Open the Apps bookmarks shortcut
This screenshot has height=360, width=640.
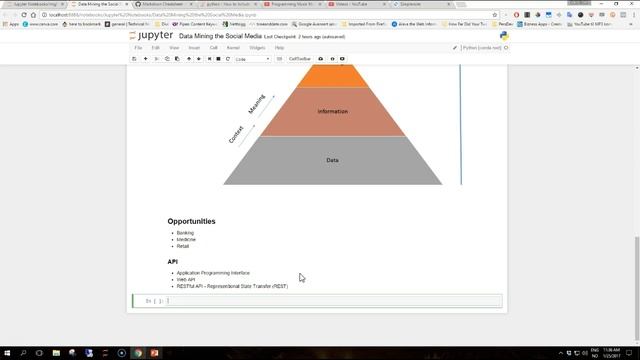tap(11, 24)
